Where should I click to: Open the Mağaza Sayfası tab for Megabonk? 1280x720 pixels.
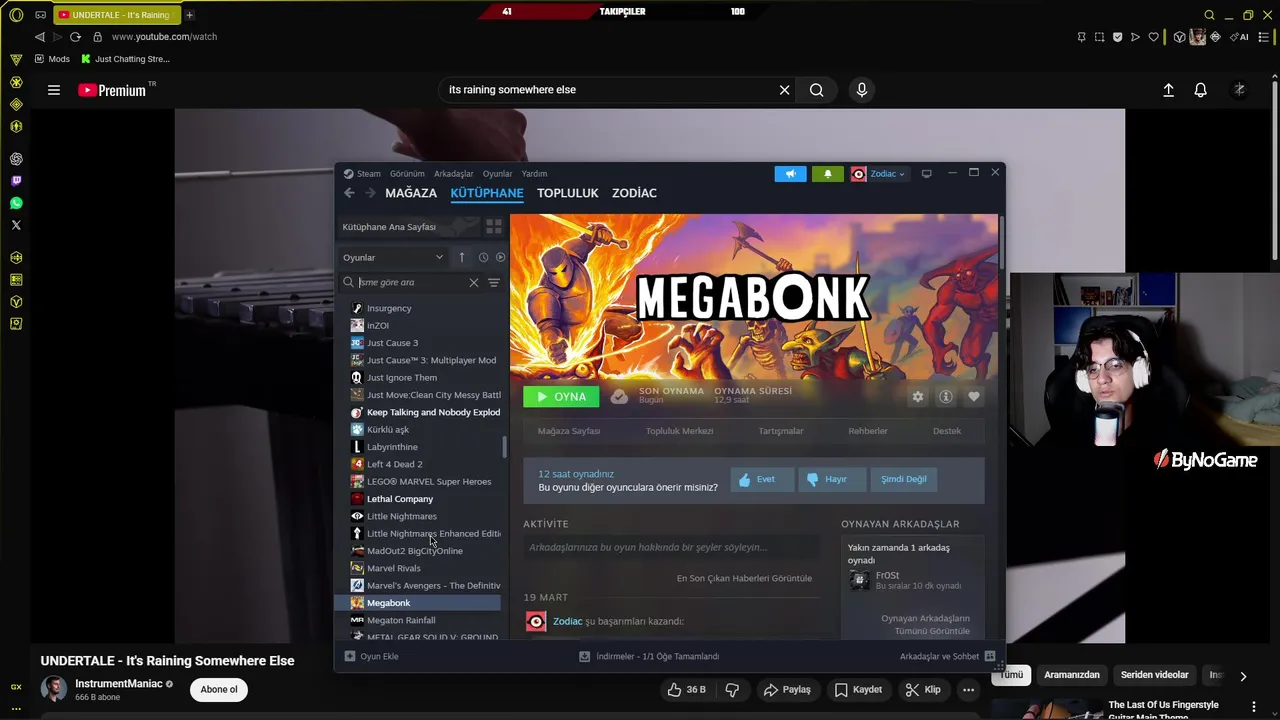(x=569, y=431)
